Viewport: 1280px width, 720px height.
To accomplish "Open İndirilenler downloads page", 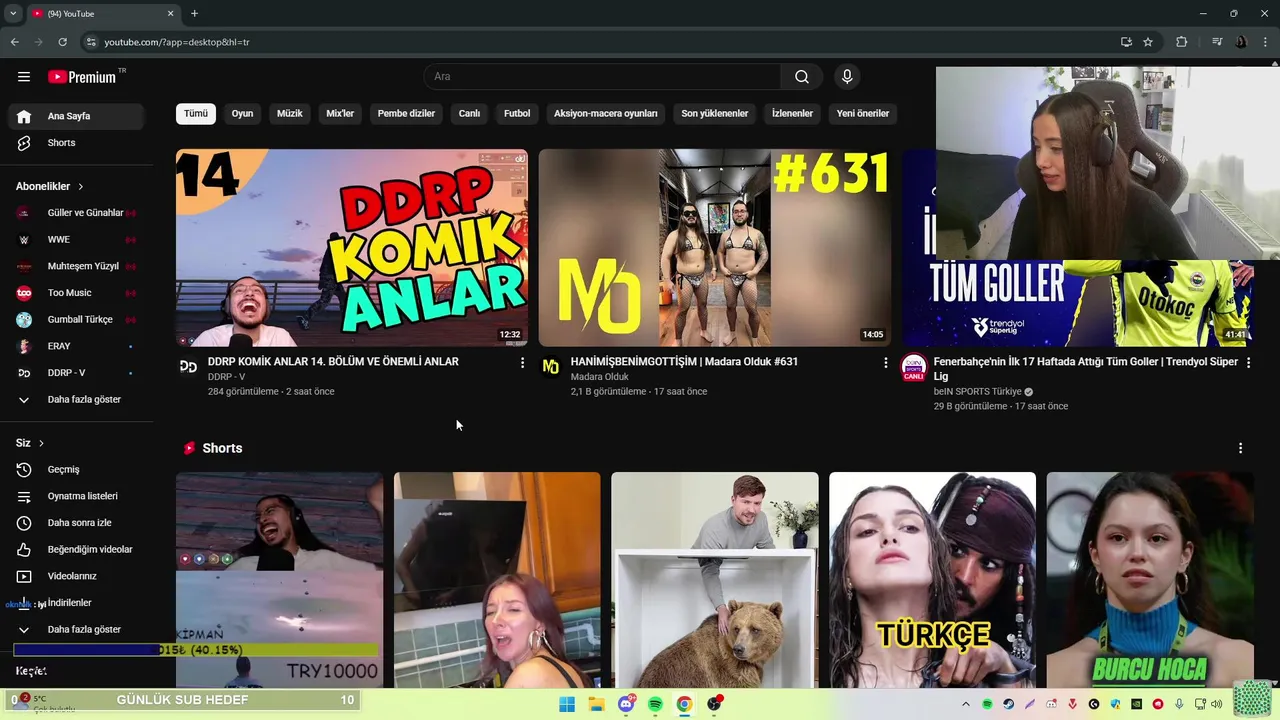I will coord(76,603).
